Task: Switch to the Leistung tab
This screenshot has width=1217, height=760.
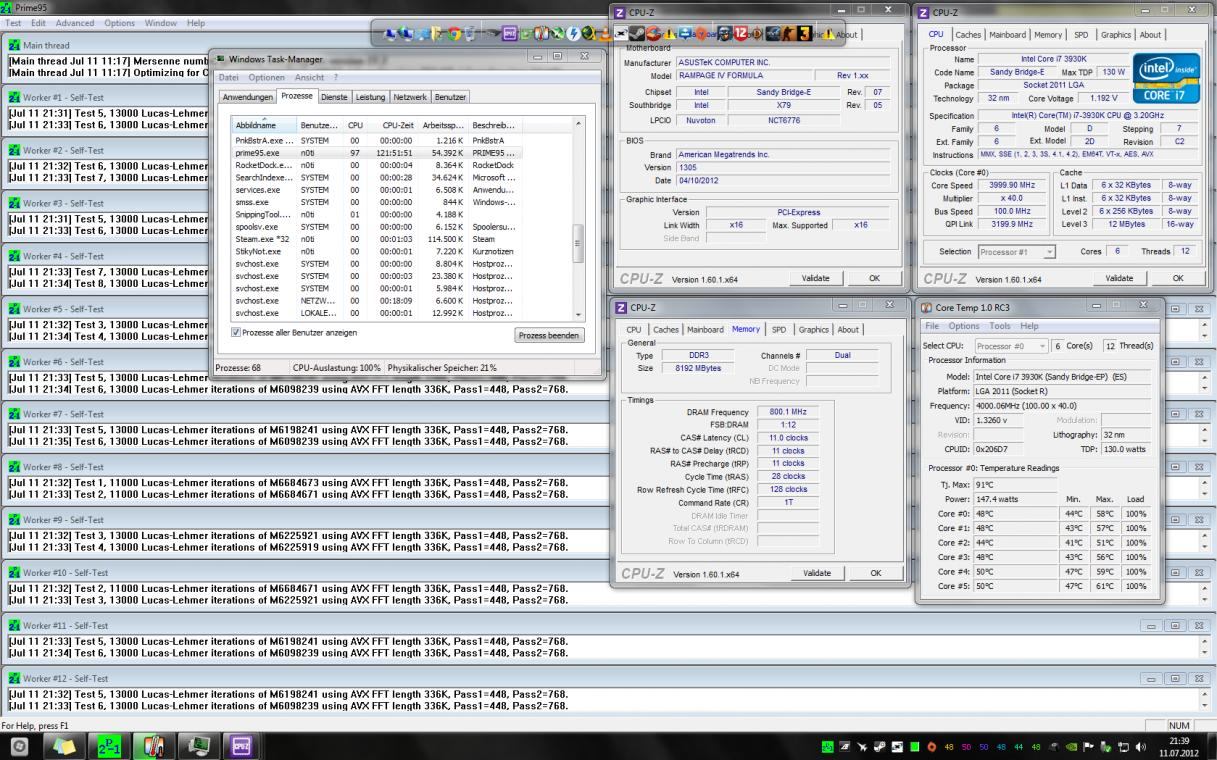Action: coord(370,97)
